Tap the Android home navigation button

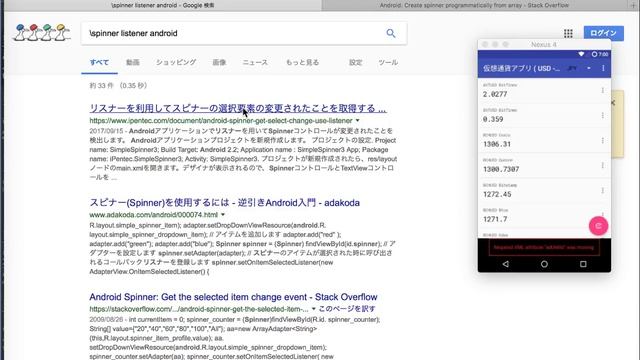(x=544, y=264)
